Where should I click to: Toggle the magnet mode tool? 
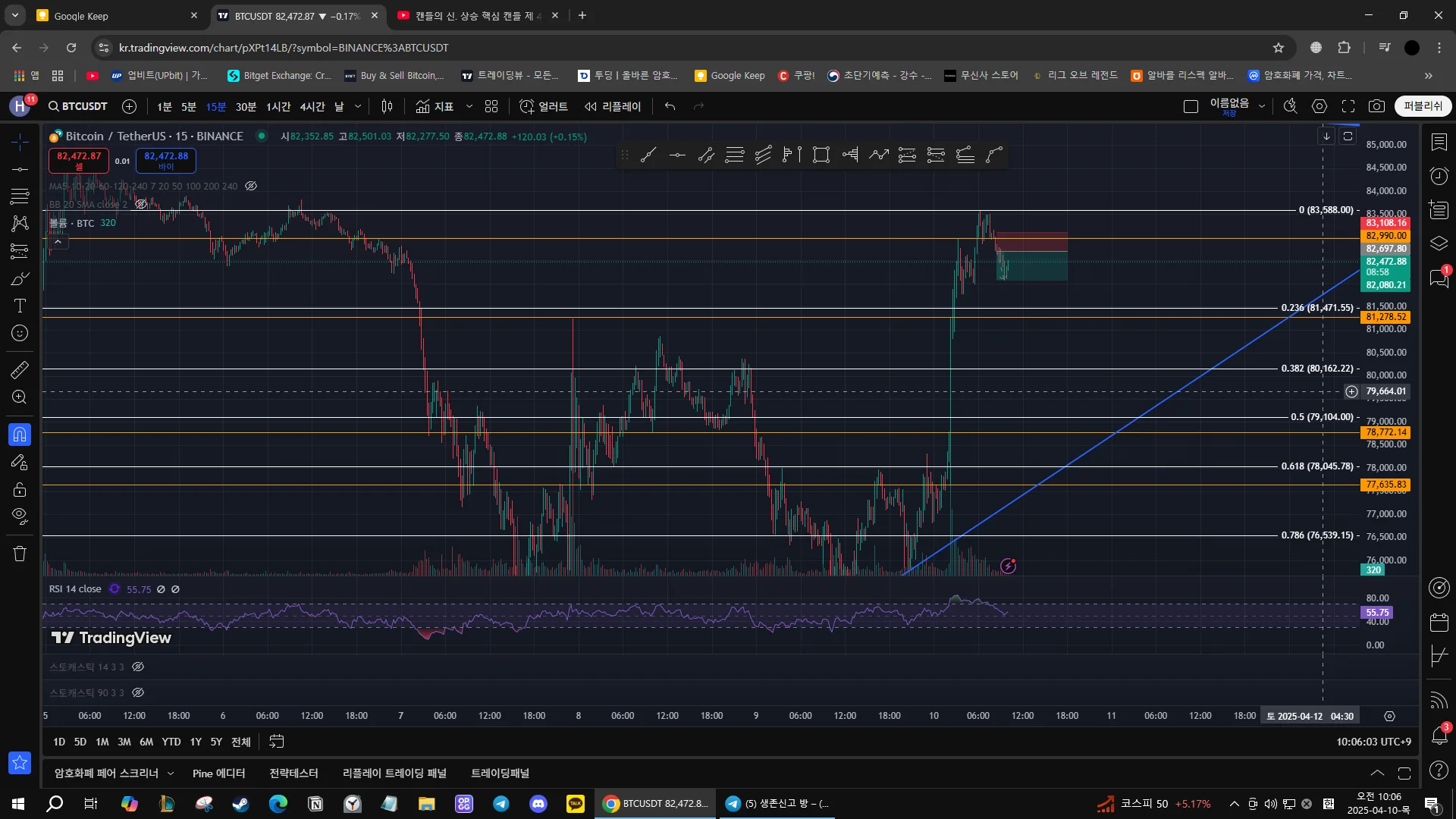click(x=20, y=435)
